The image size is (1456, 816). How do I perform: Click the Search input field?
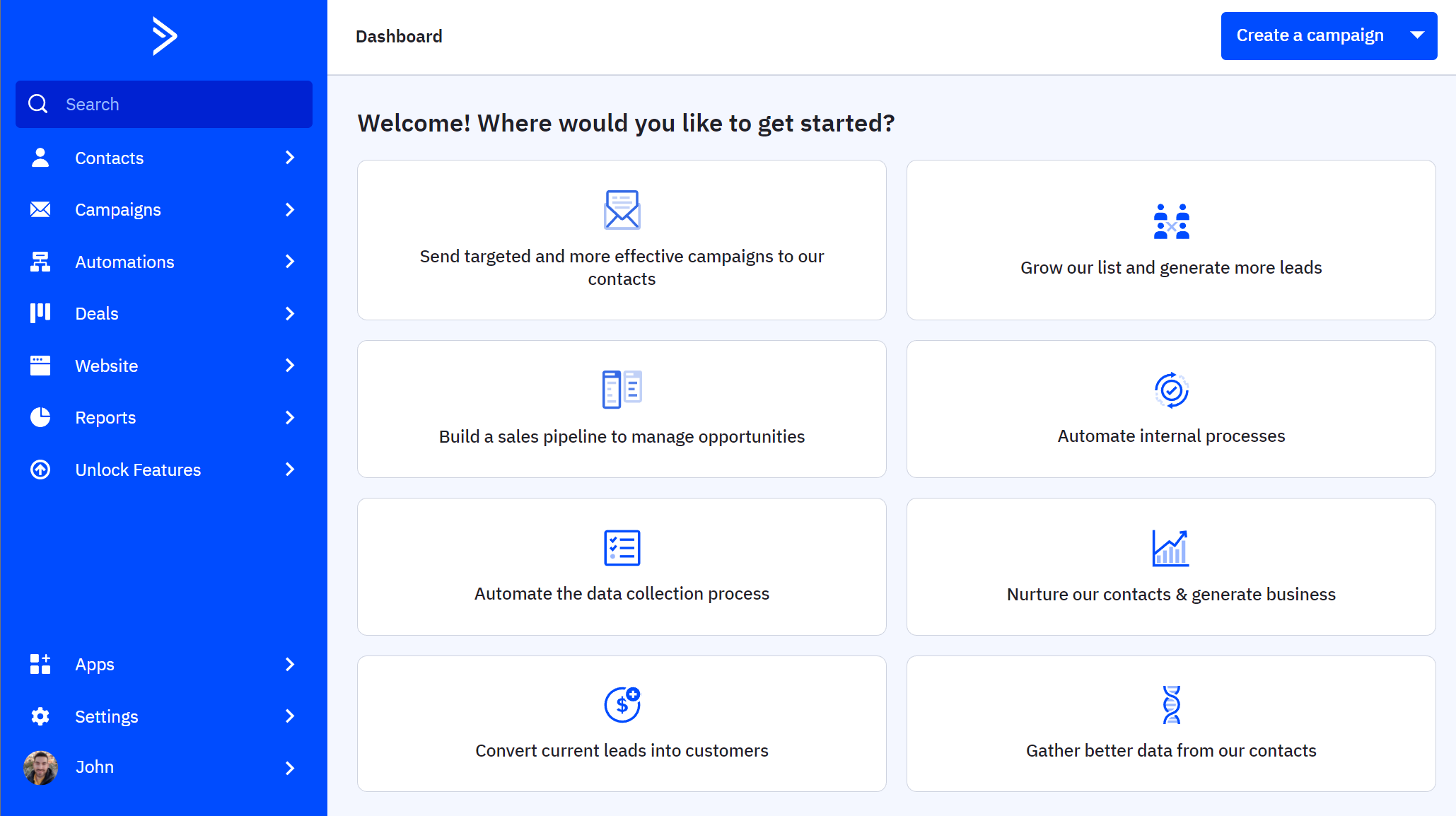pyautogui.click(x=164, y=104)
